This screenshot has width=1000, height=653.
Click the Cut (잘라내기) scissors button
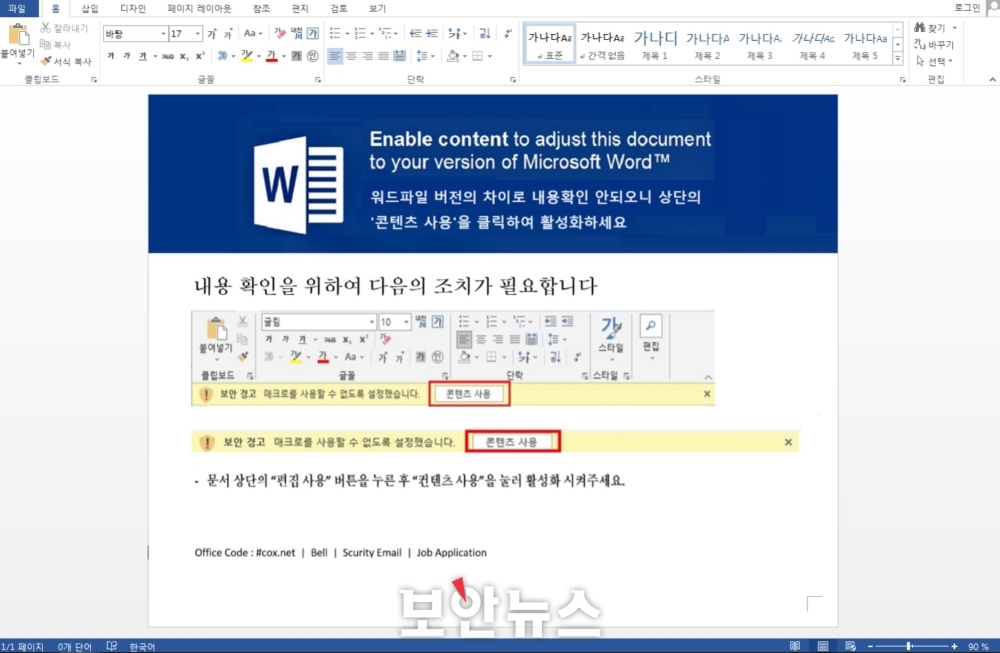point(64,28)
